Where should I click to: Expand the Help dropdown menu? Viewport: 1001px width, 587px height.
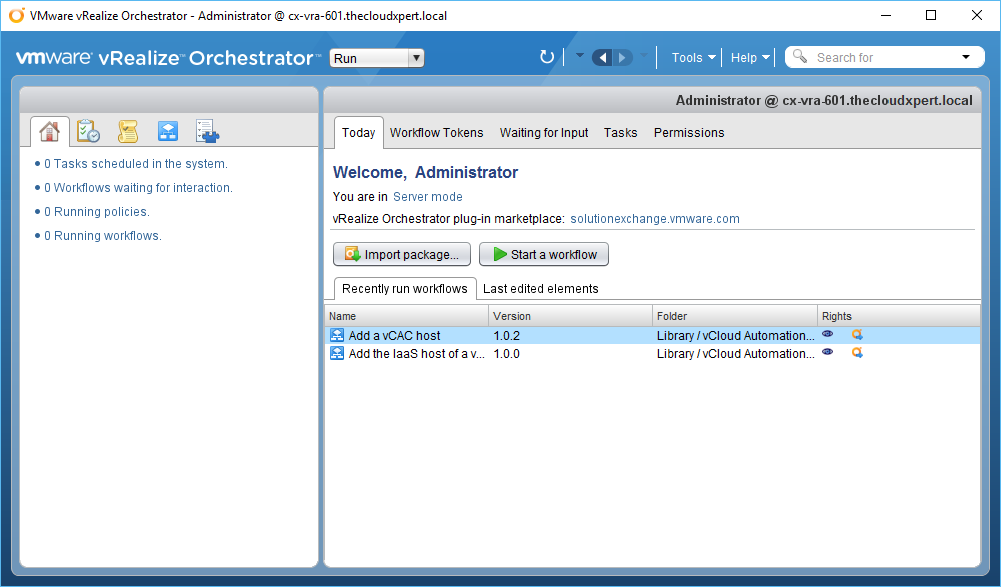pos(750,57)
